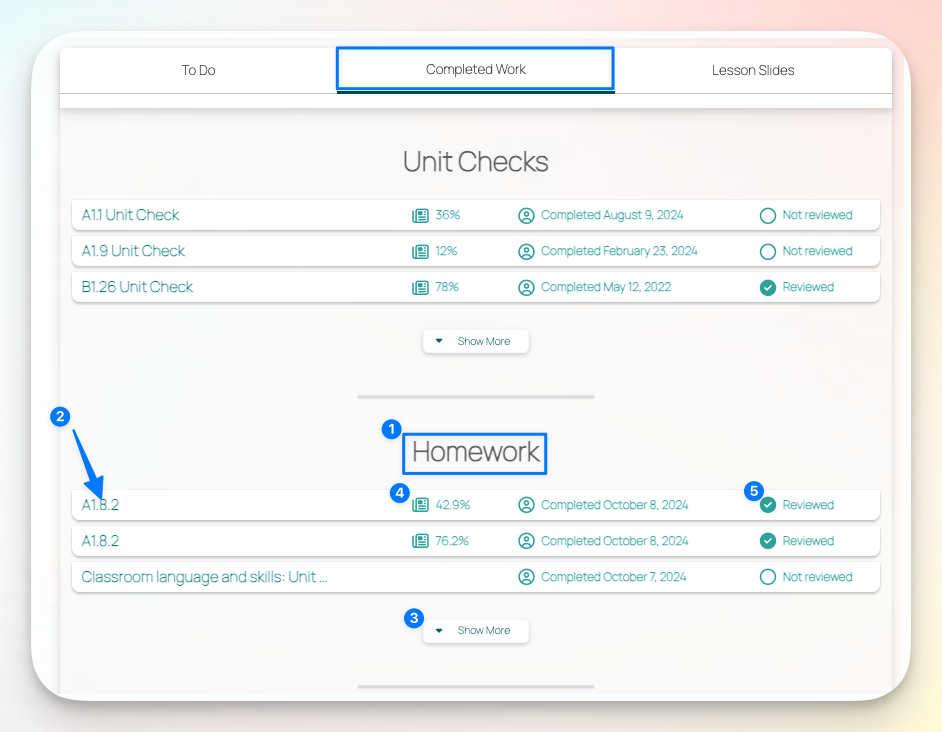Viewport: 942px width, 732px height.
Task: Click score icon next to 78% result
Action: pos(420,287)
